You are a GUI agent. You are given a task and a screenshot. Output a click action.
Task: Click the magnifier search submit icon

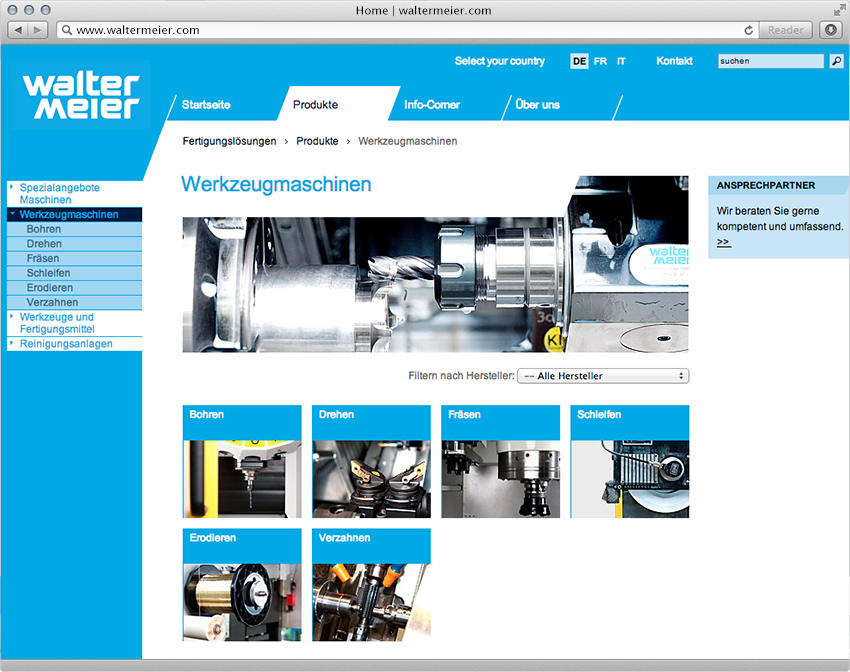836,61
